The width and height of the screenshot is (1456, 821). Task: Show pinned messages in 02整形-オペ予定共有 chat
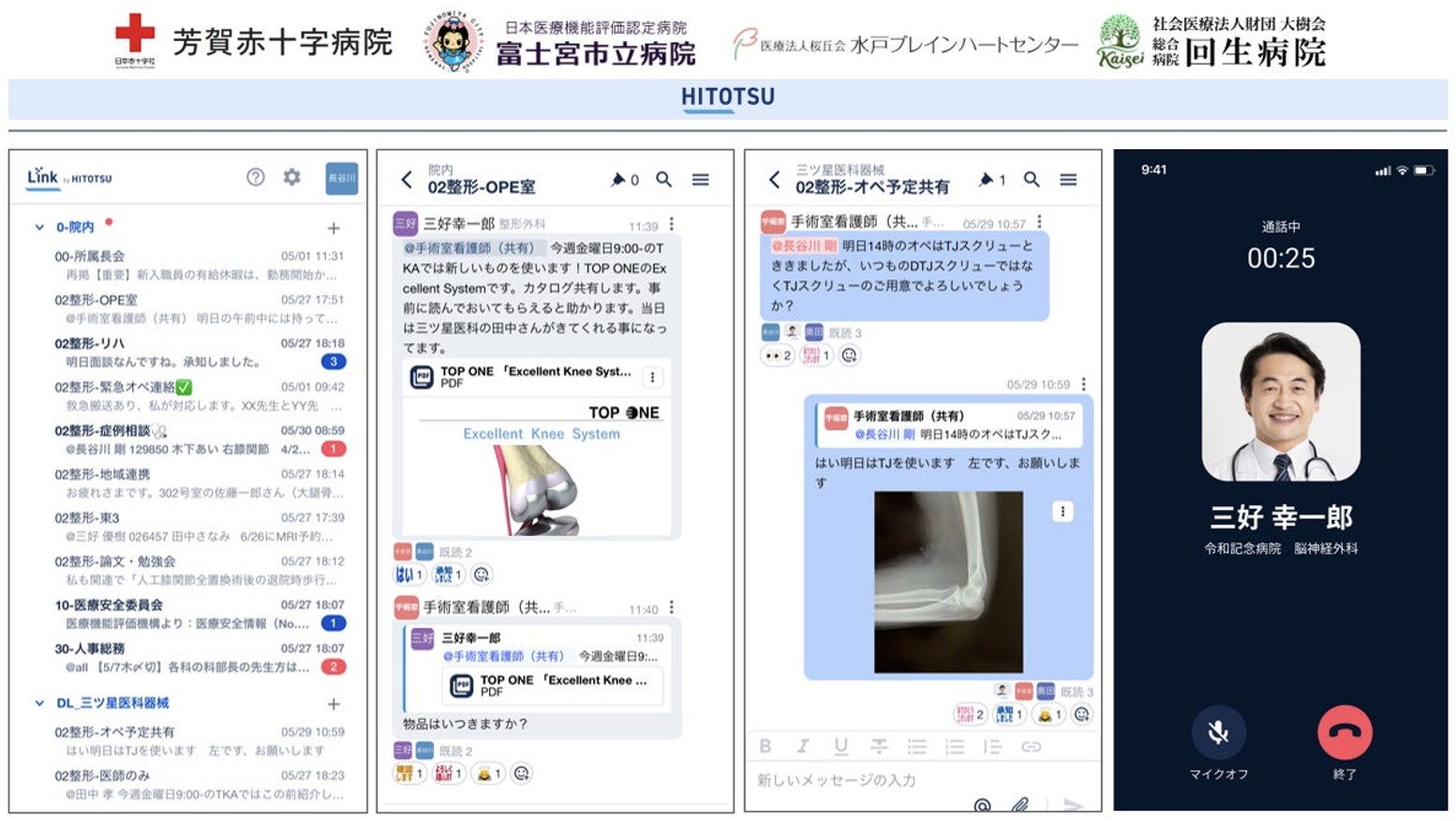point(992,179)
